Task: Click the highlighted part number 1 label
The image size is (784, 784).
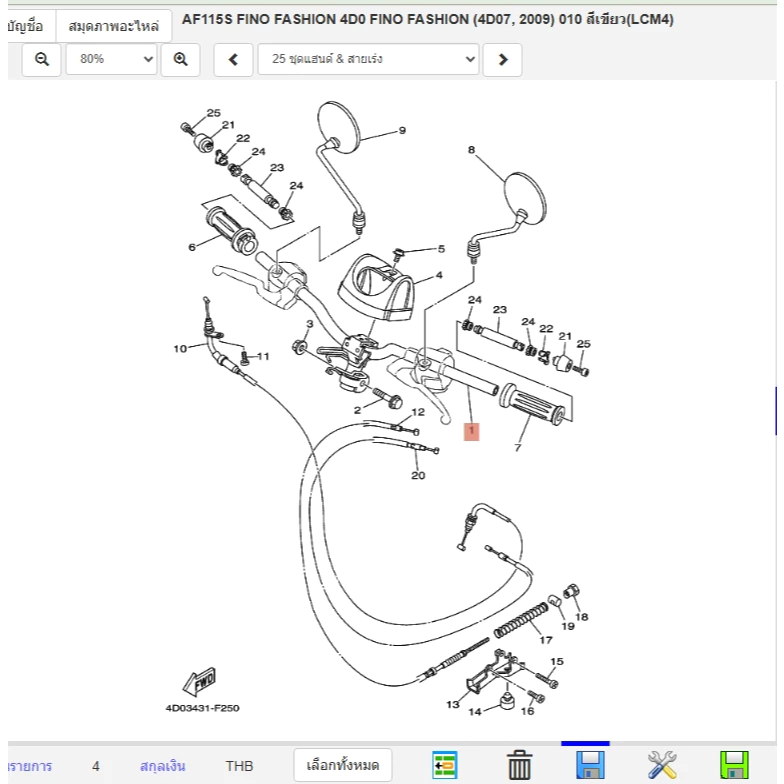Action: pos(472,432)
